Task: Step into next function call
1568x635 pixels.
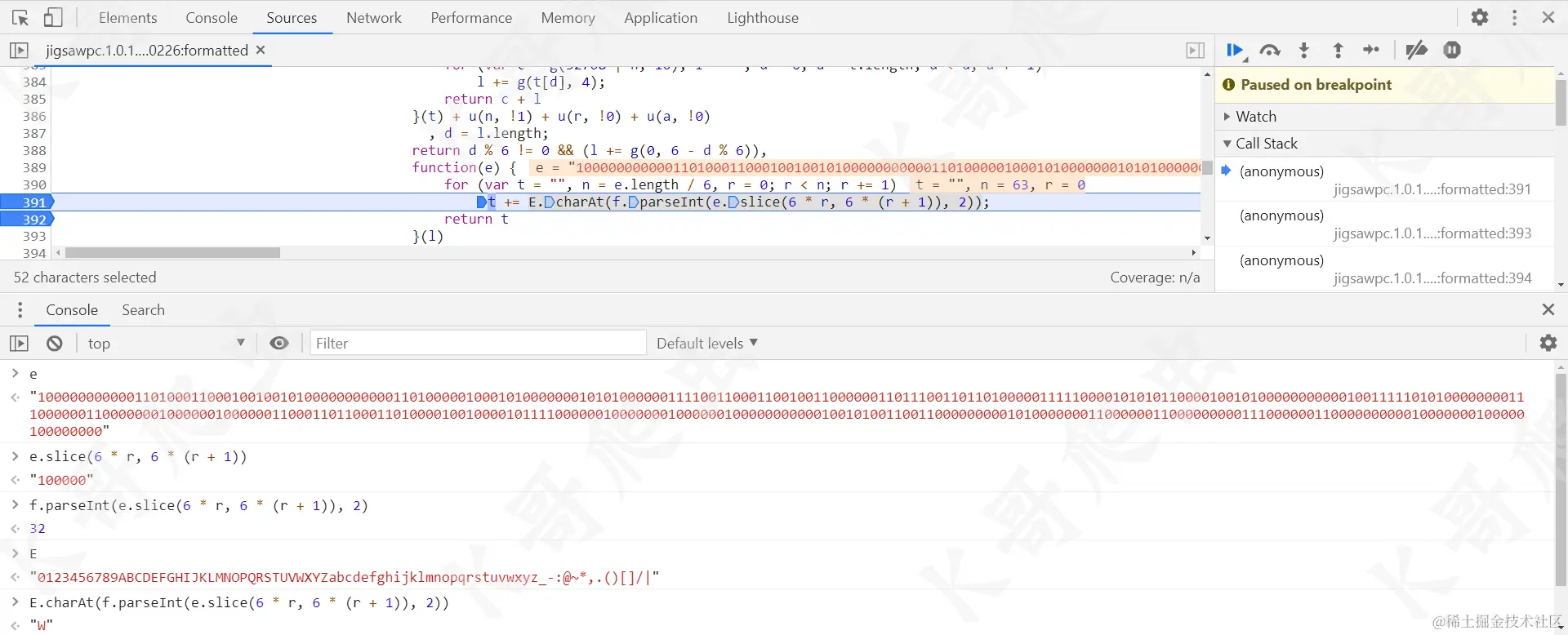Action: (1304, 50)
